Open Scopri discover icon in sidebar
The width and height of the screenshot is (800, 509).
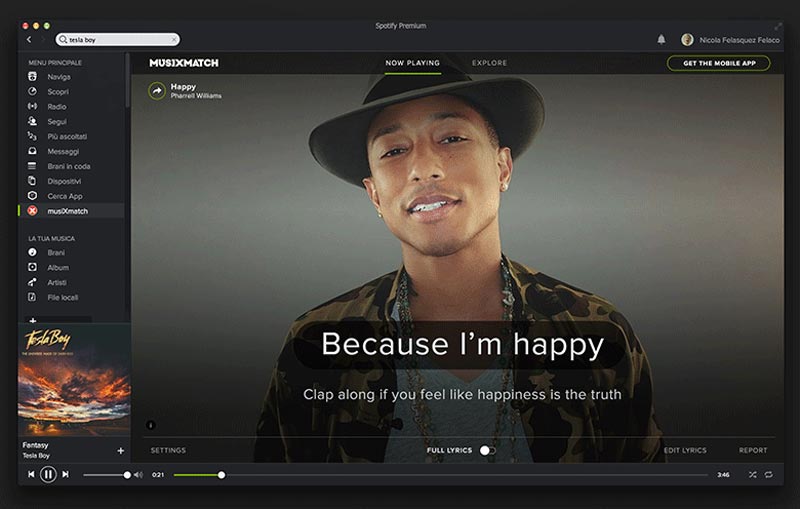coord(32,91)
